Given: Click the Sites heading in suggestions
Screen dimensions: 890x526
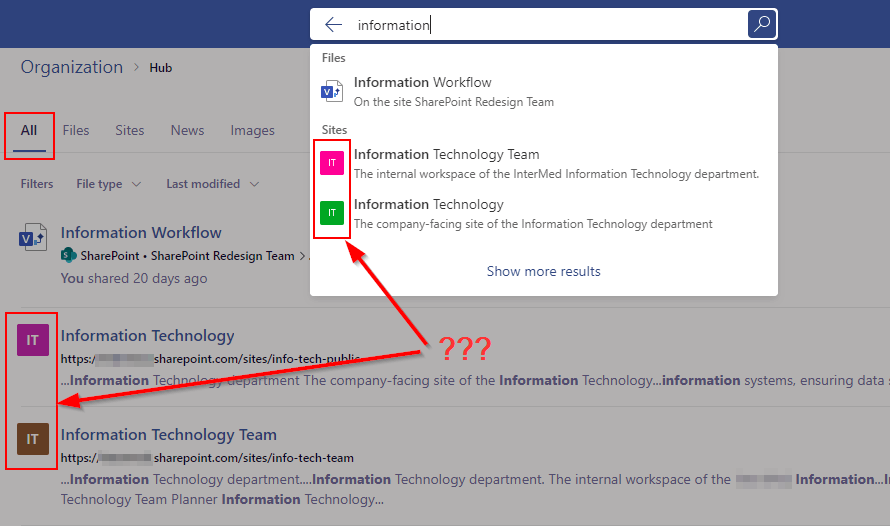Looking at the screenshot, I should [x=334, y=130].
